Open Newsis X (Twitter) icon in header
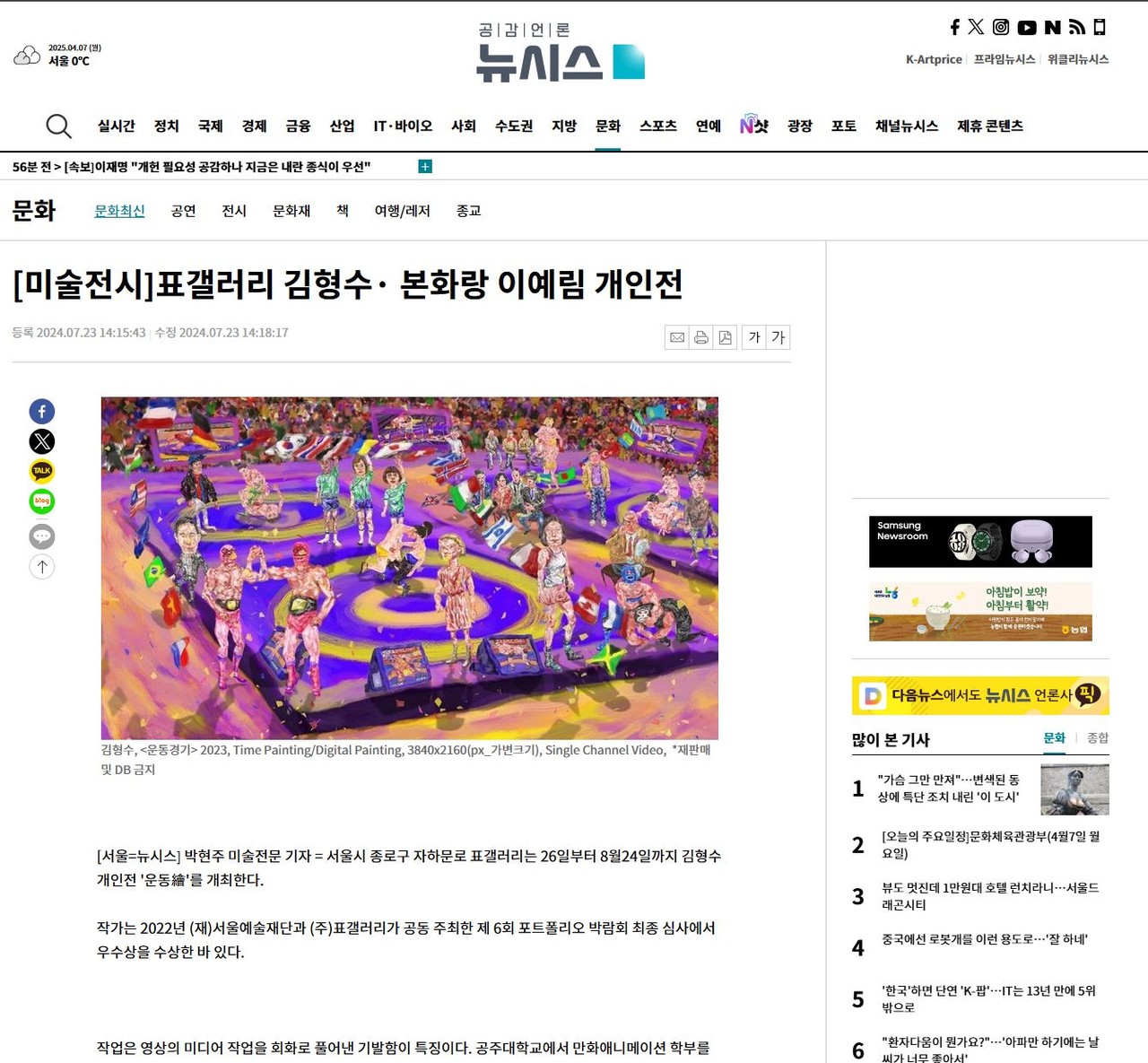This screenshot has width=1148, height=1063. tap(976, 27)
